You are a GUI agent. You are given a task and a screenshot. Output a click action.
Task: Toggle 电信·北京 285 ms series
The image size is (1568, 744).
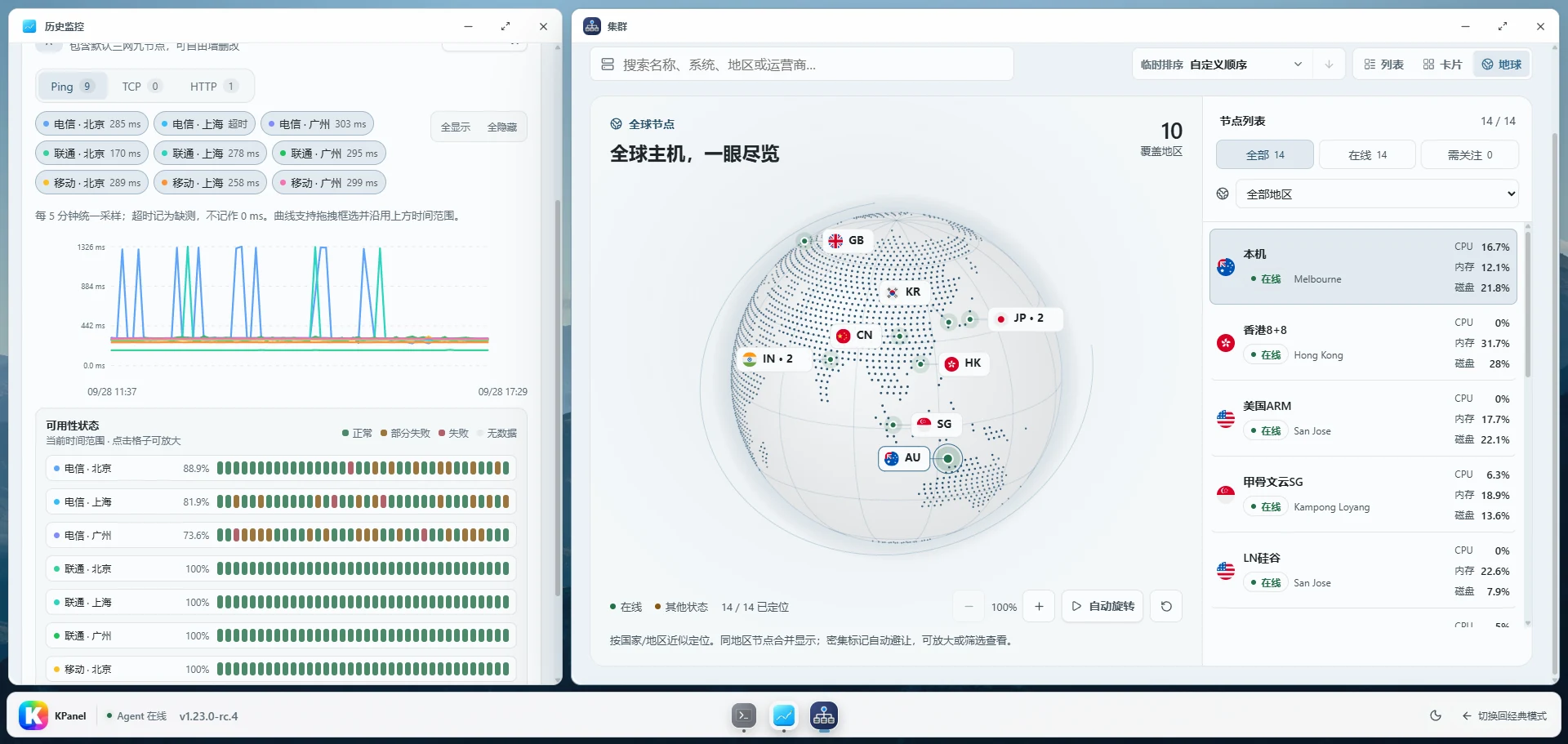(91, 124)
